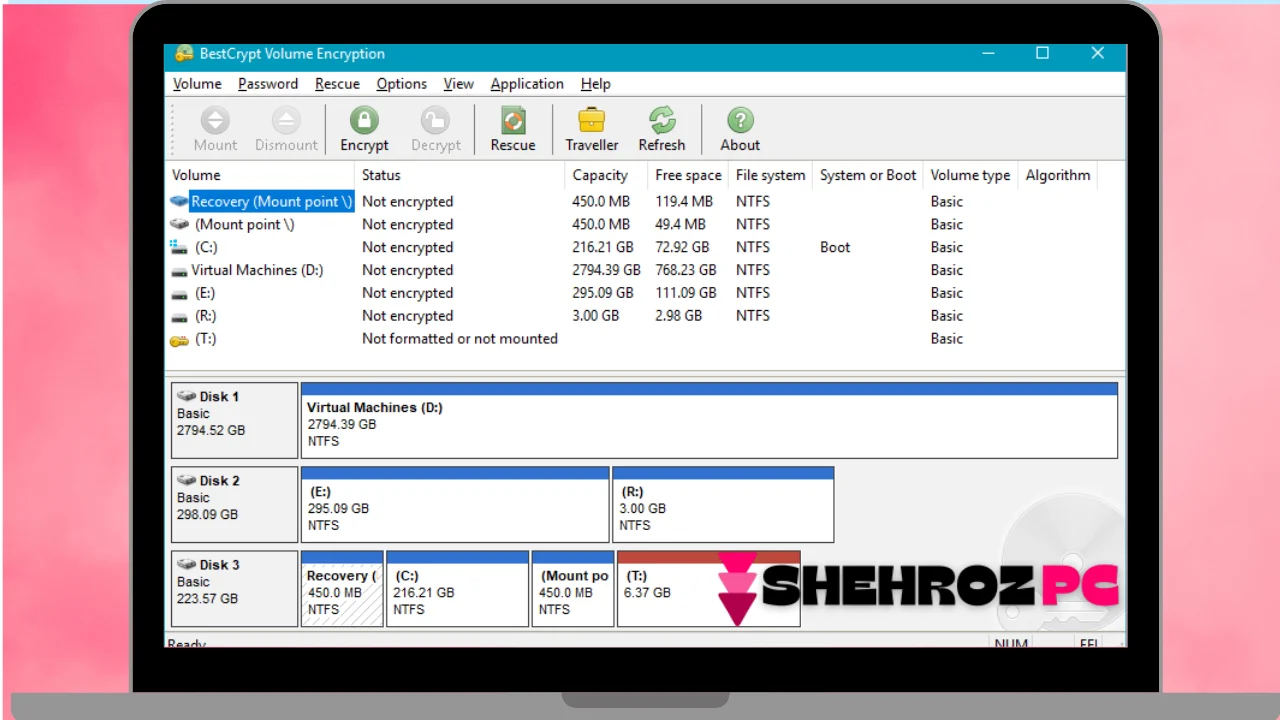The width and height of the screenshot is (1280, 720).
Task: Click the (C:) Windows drive icon
Action: [x=179, y=247]
